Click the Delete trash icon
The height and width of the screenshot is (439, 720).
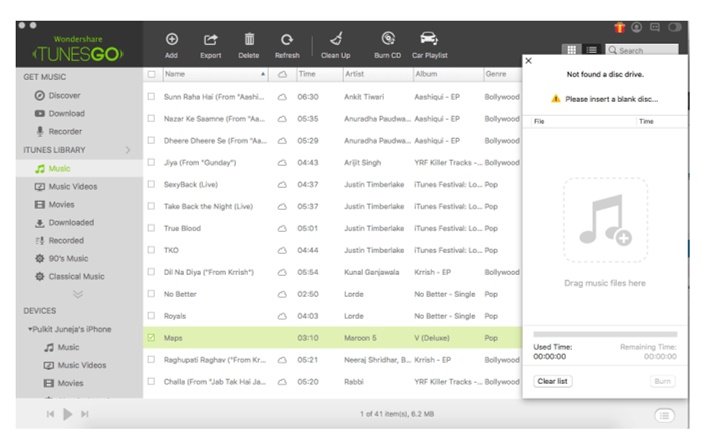tap(249, 39)
